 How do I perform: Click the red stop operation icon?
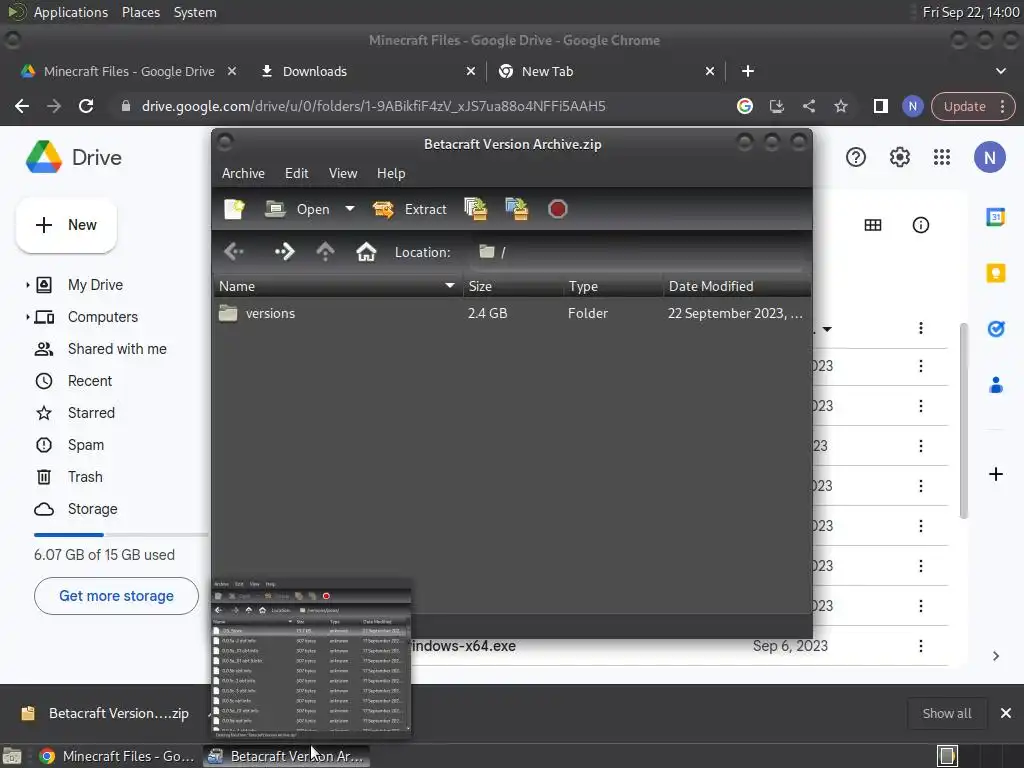[558, 209]
